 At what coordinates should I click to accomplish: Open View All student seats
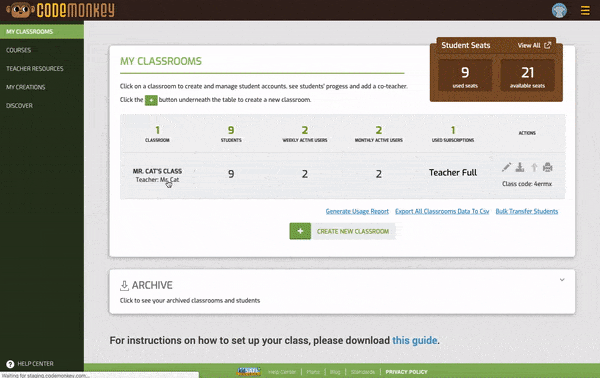534,45
